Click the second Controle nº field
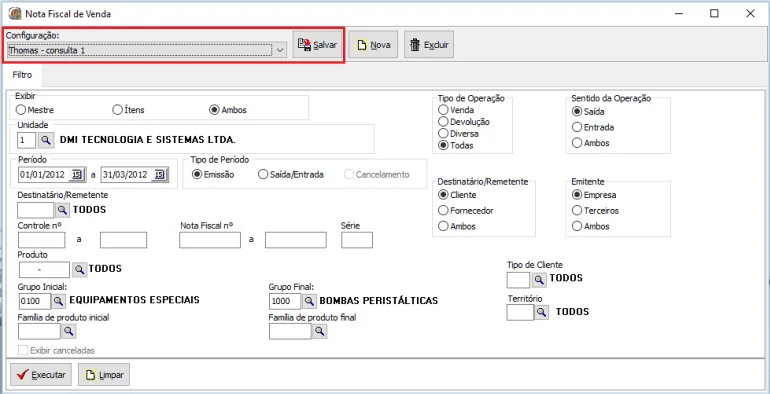 (123, 240)
